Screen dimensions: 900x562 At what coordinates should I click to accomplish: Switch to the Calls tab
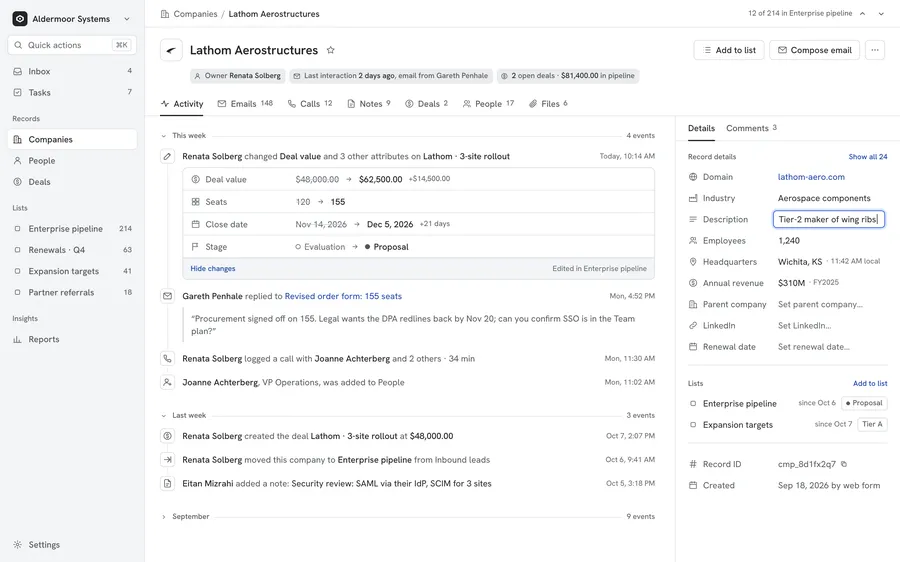coord(310,104)
